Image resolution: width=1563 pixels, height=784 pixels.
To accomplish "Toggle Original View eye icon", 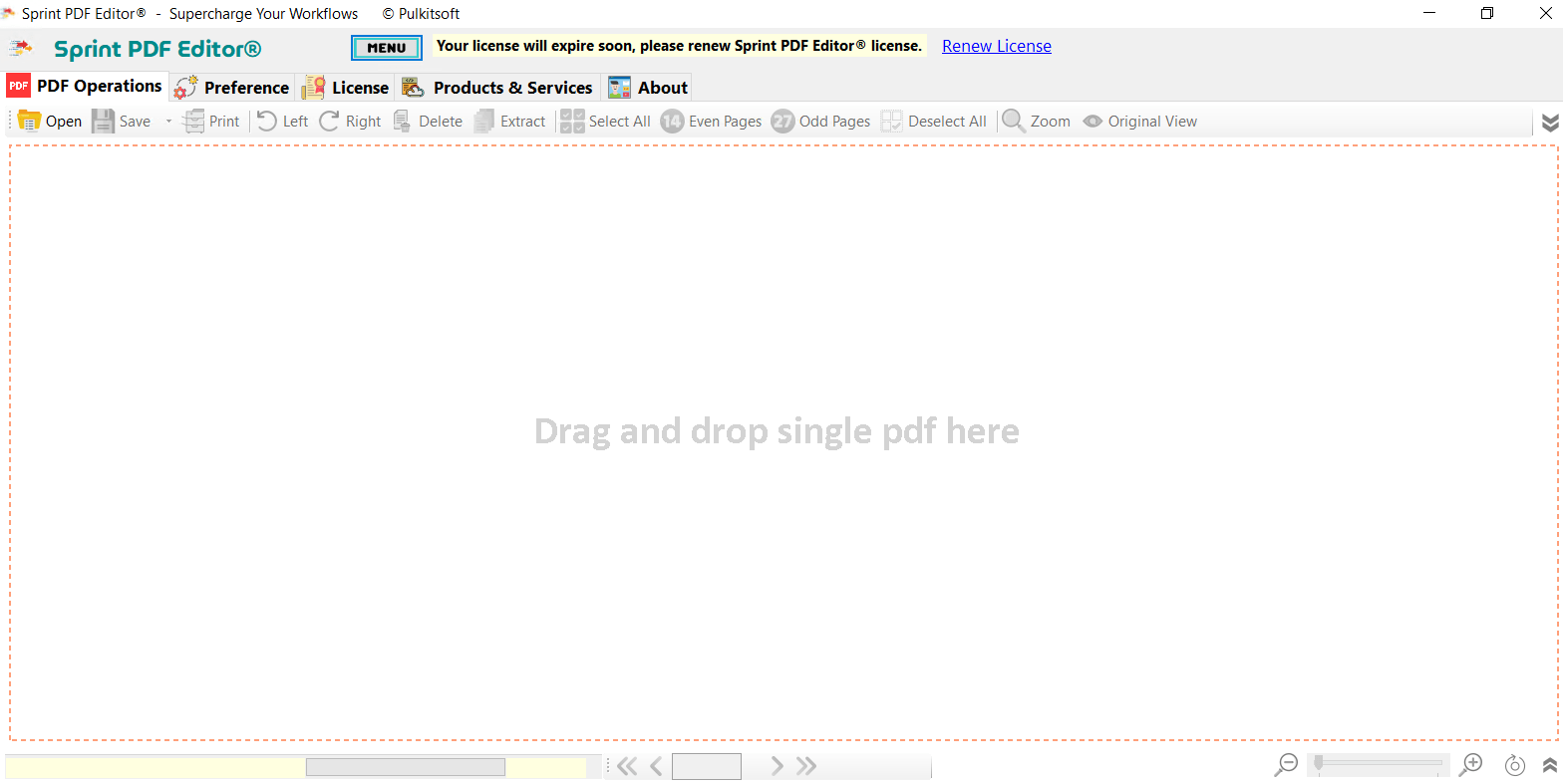I will pyautogui.click(x=1093, y=121).
